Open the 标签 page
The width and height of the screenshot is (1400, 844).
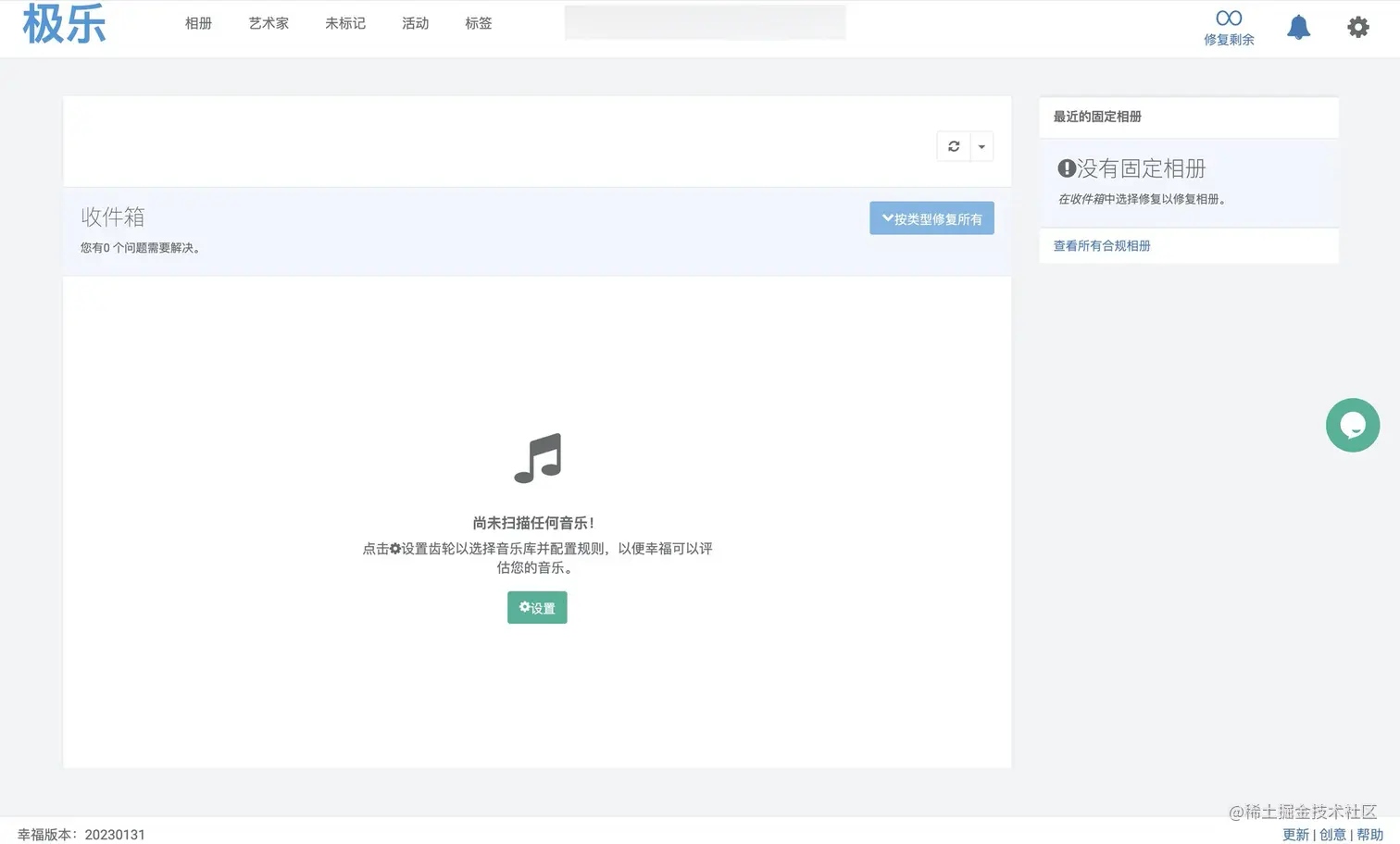(479, 23)
